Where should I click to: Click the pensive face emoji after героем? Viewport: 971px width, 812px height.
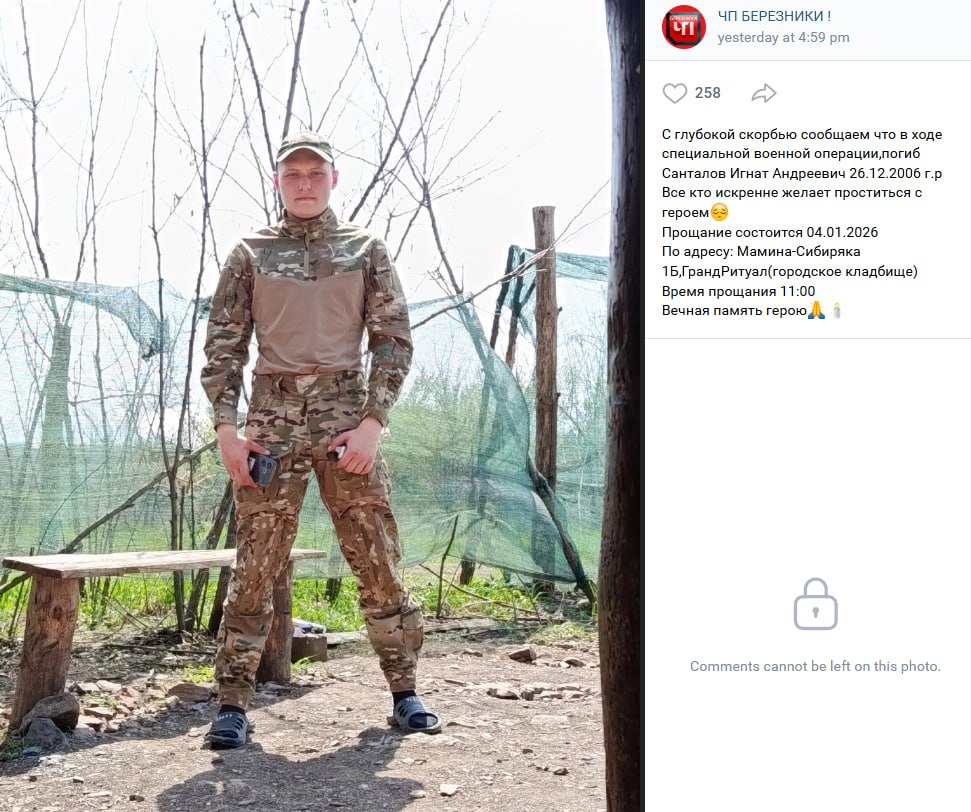point(719,212)
